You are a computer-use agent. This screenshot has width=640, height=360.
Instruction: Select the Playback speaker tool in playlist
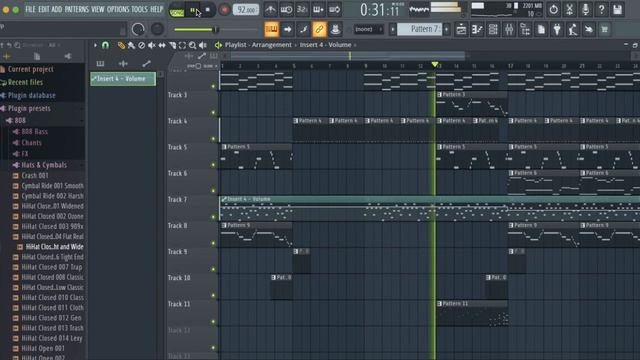tap(203, 45)
